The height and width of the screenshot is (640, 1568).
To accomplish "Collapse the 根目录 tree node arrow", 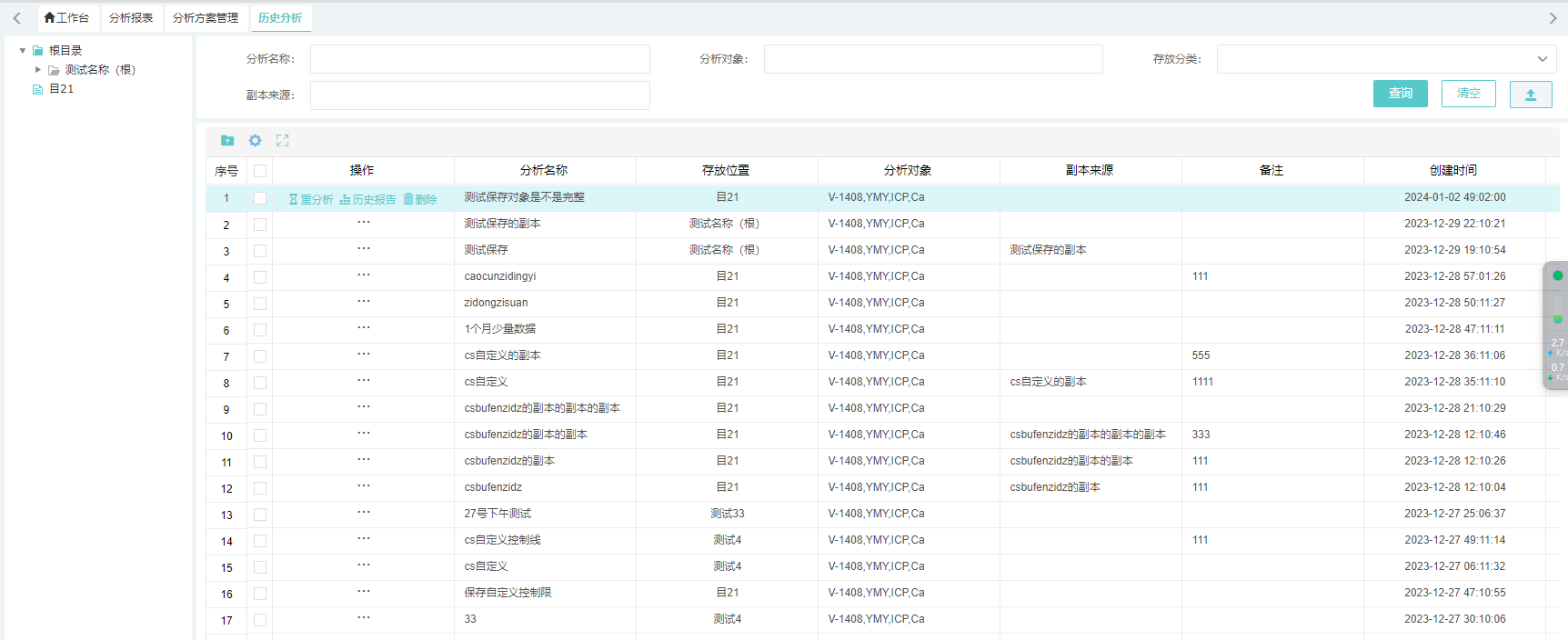I will pyautogui.click(x=23, y=51).
